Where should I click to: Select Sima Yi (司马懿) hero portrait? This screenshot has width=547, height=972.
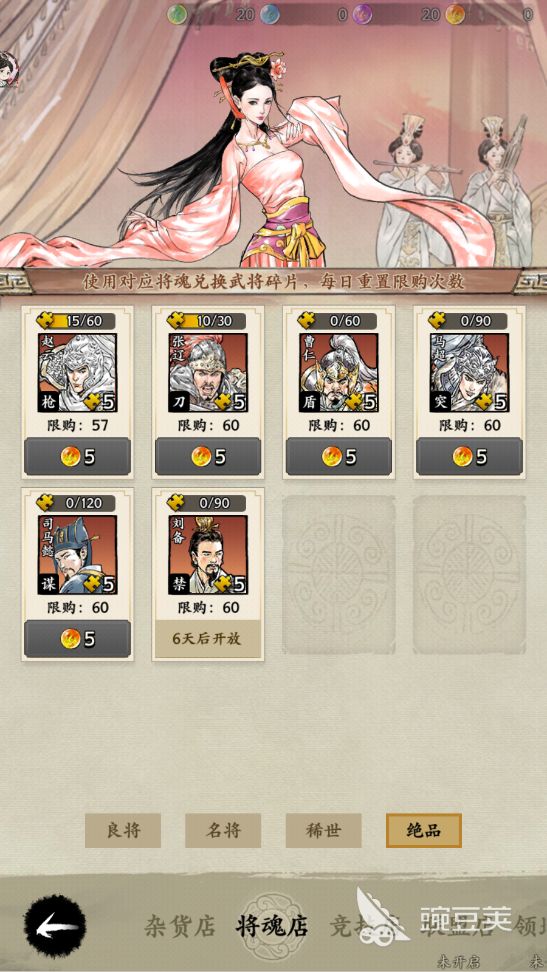pos(77,555)
